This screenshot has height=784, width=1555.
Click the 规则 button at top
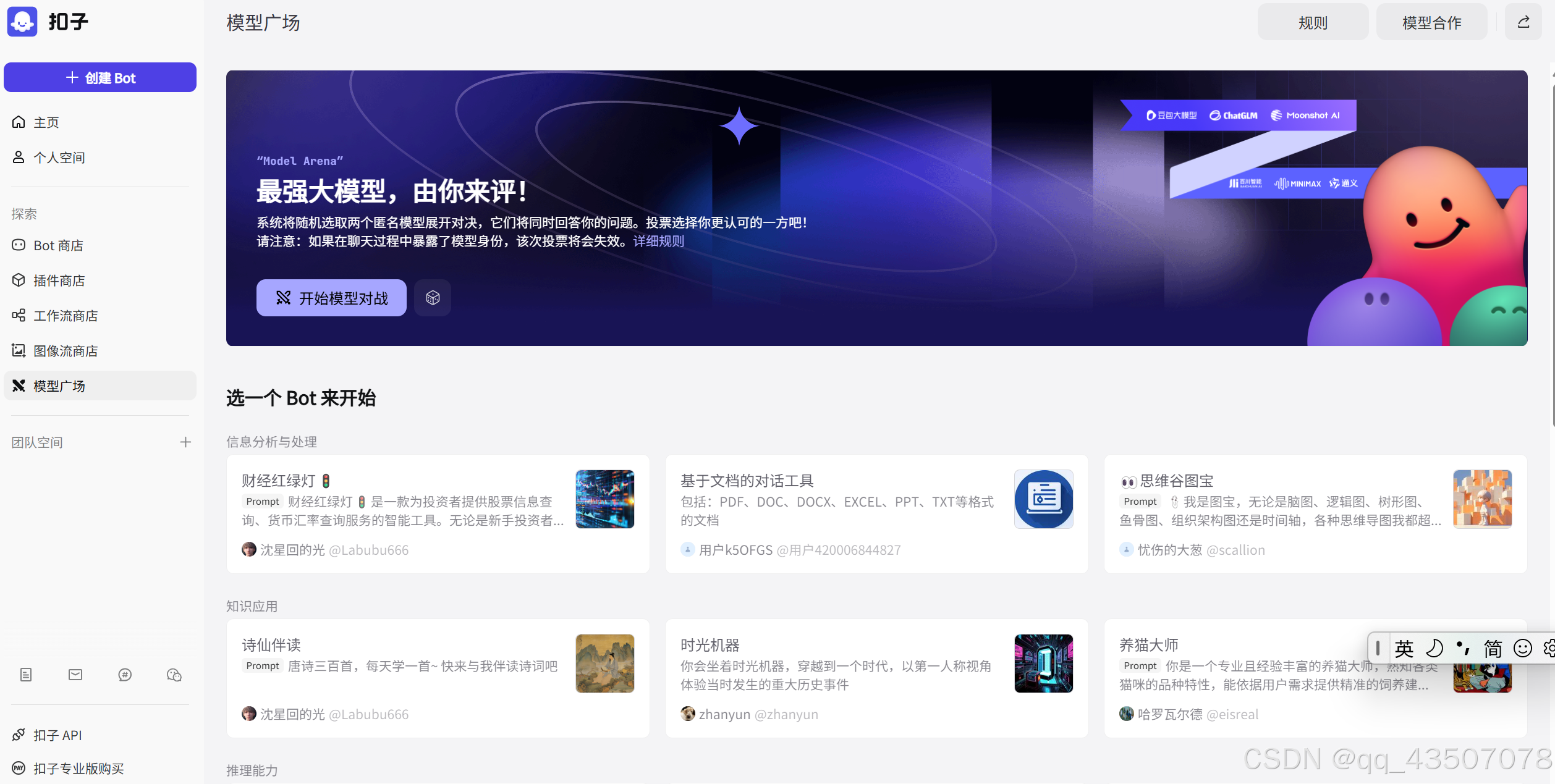[x=1313, y=22]
